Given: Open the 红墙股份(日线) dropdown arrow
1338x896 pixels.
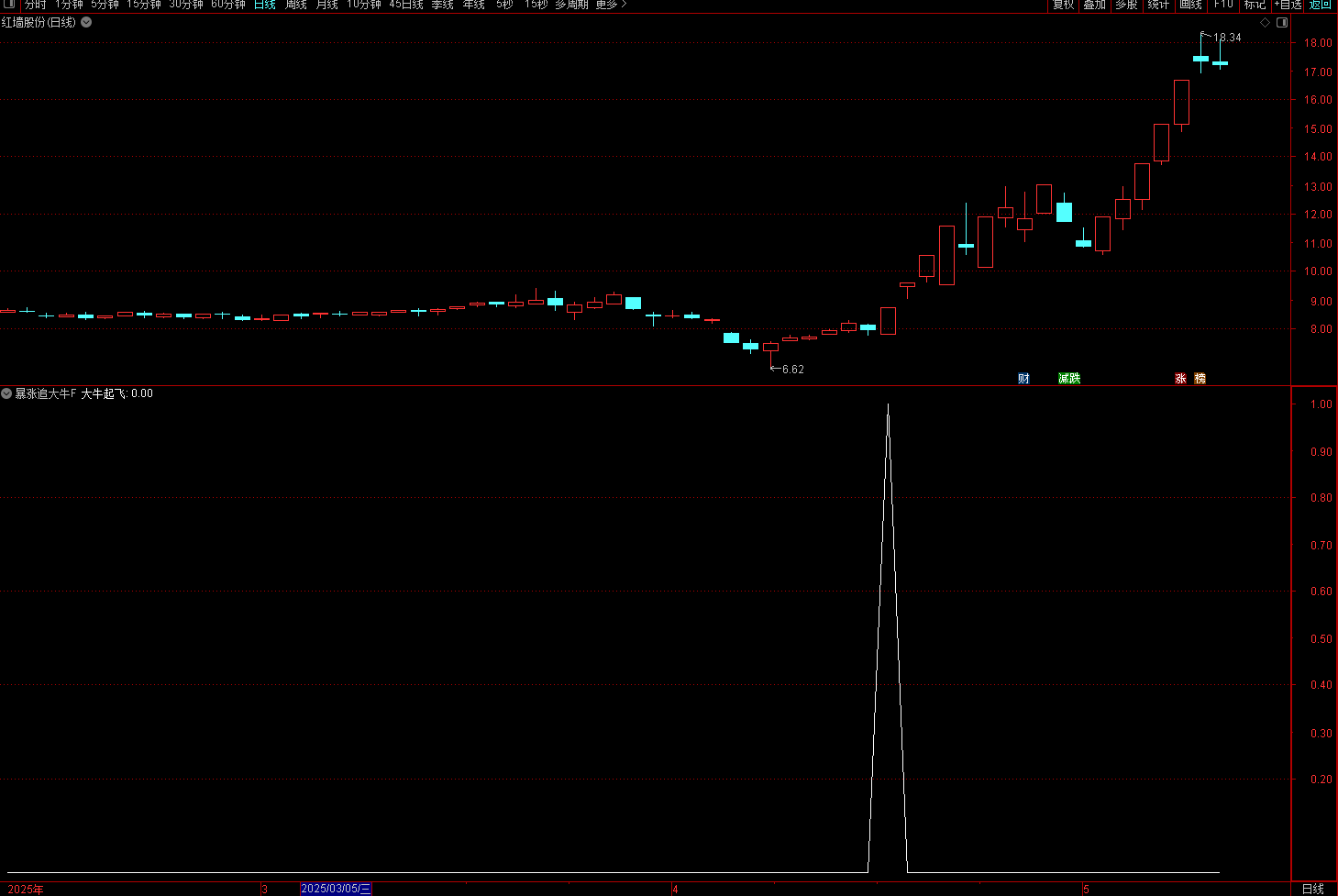Looking at the screenshot, I should [86, 22].
